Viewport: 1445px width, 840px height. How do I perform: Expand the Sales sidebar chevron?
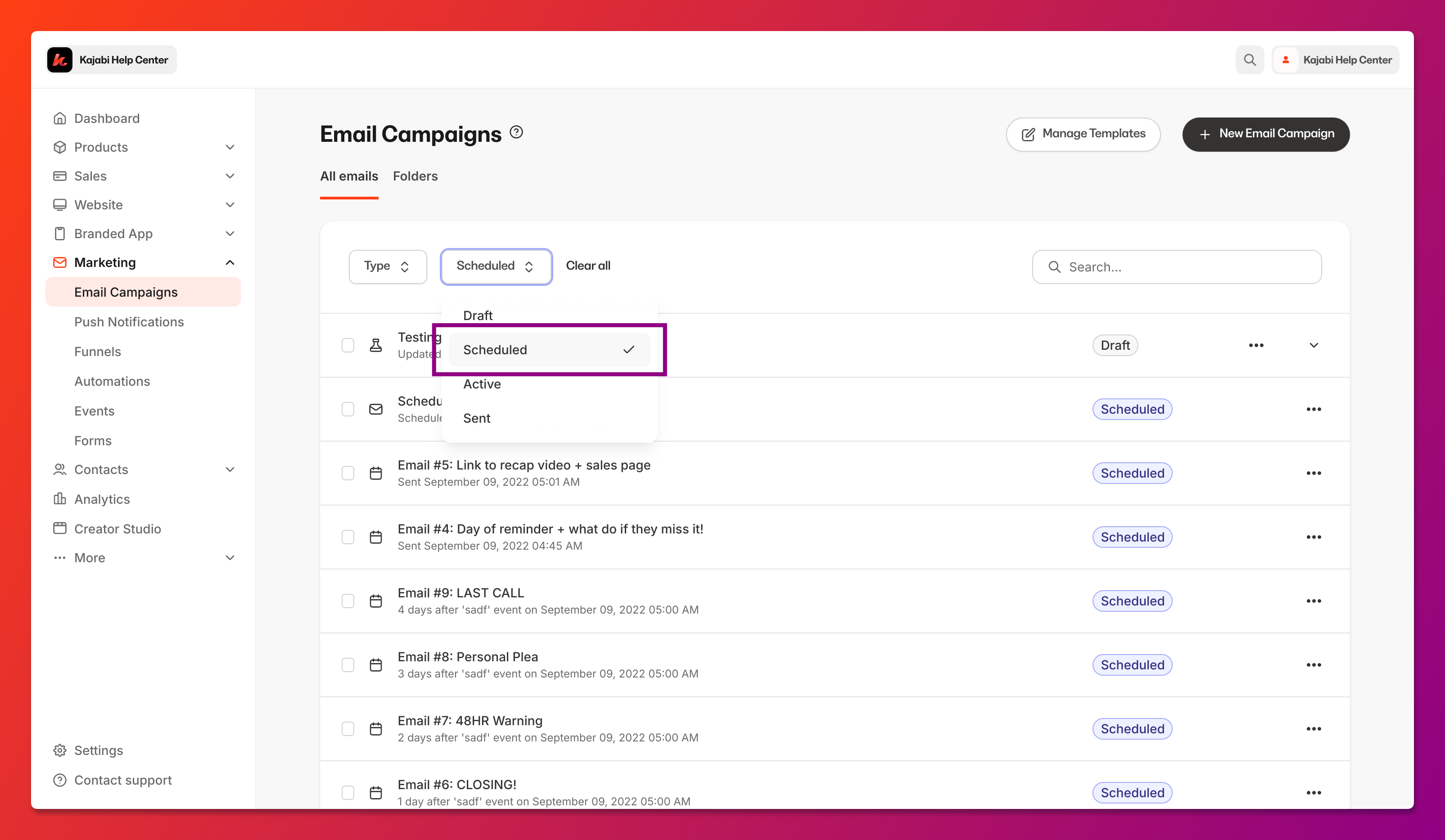(230, 176)
